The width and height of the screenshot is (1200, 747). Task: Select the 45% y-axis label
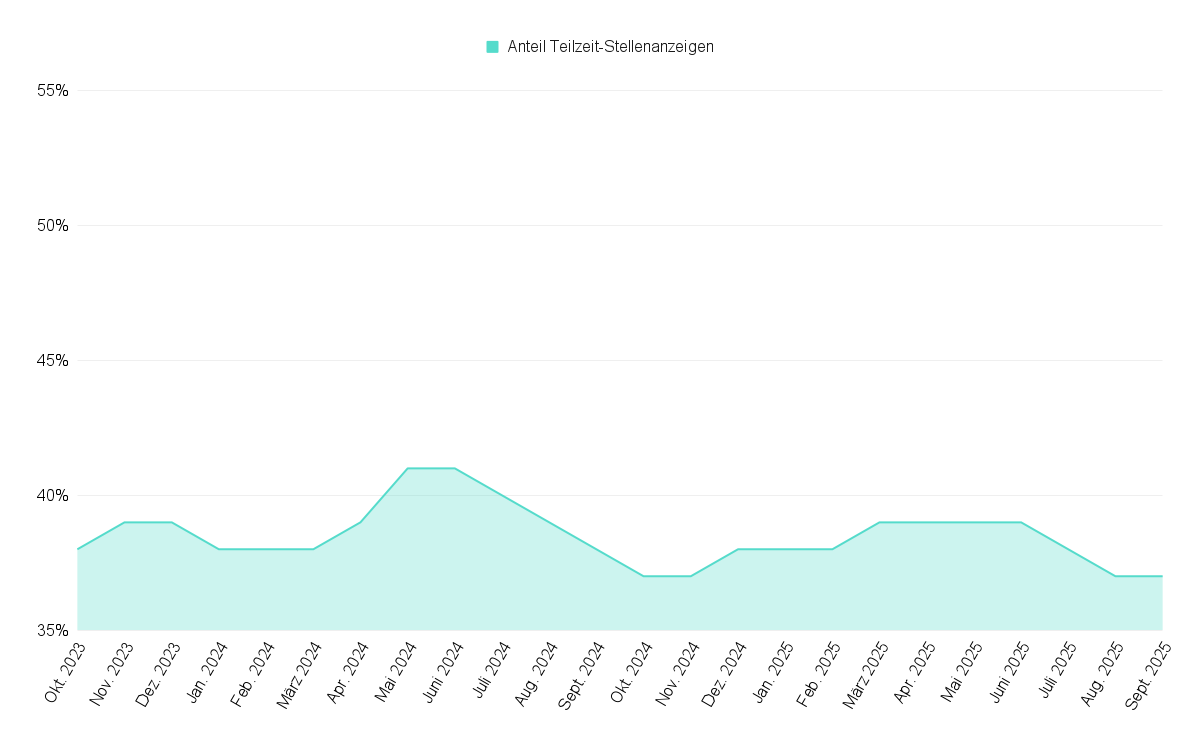point(52,361)
